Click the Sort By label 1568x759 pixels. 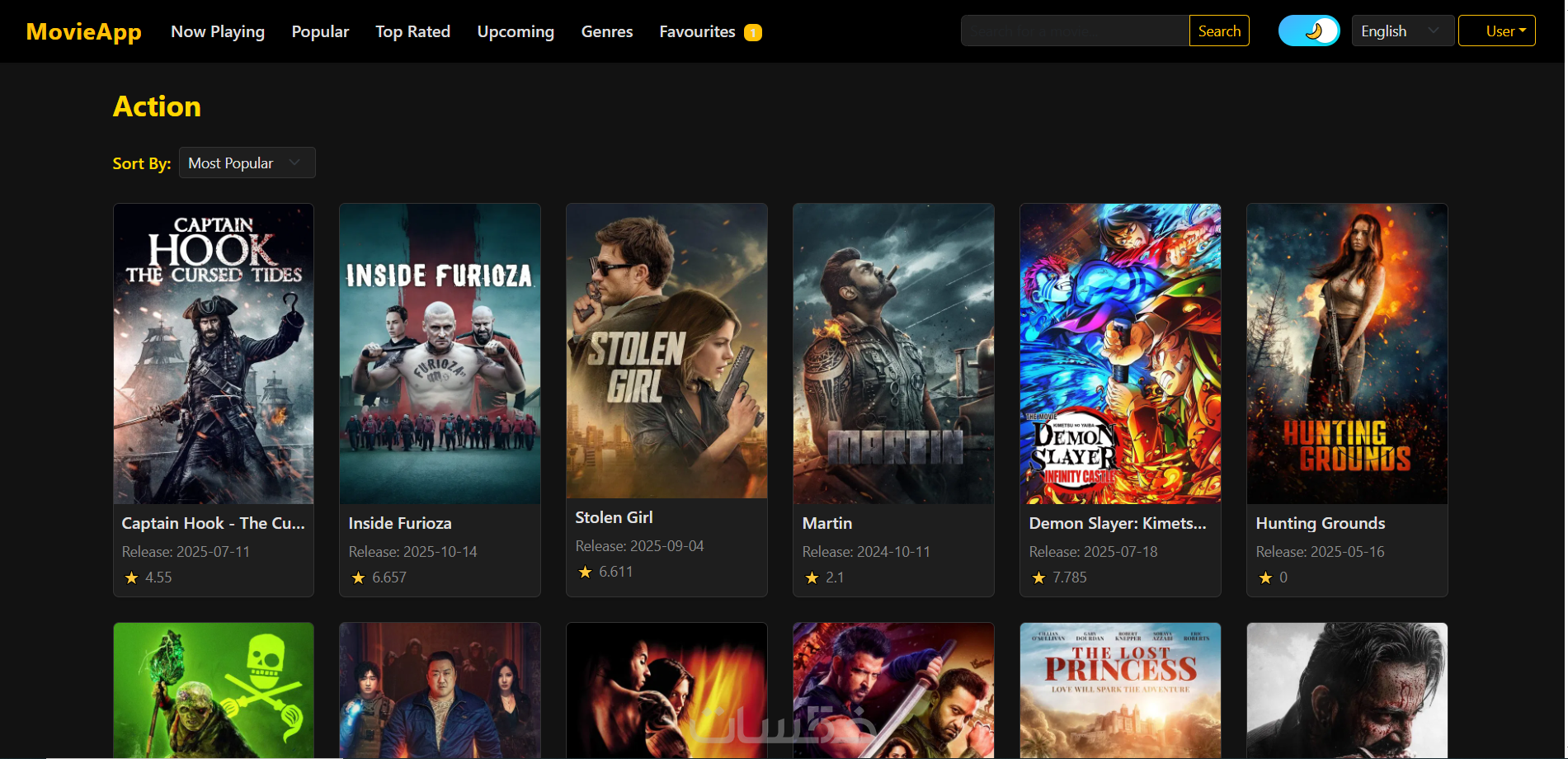coord(142,163)
